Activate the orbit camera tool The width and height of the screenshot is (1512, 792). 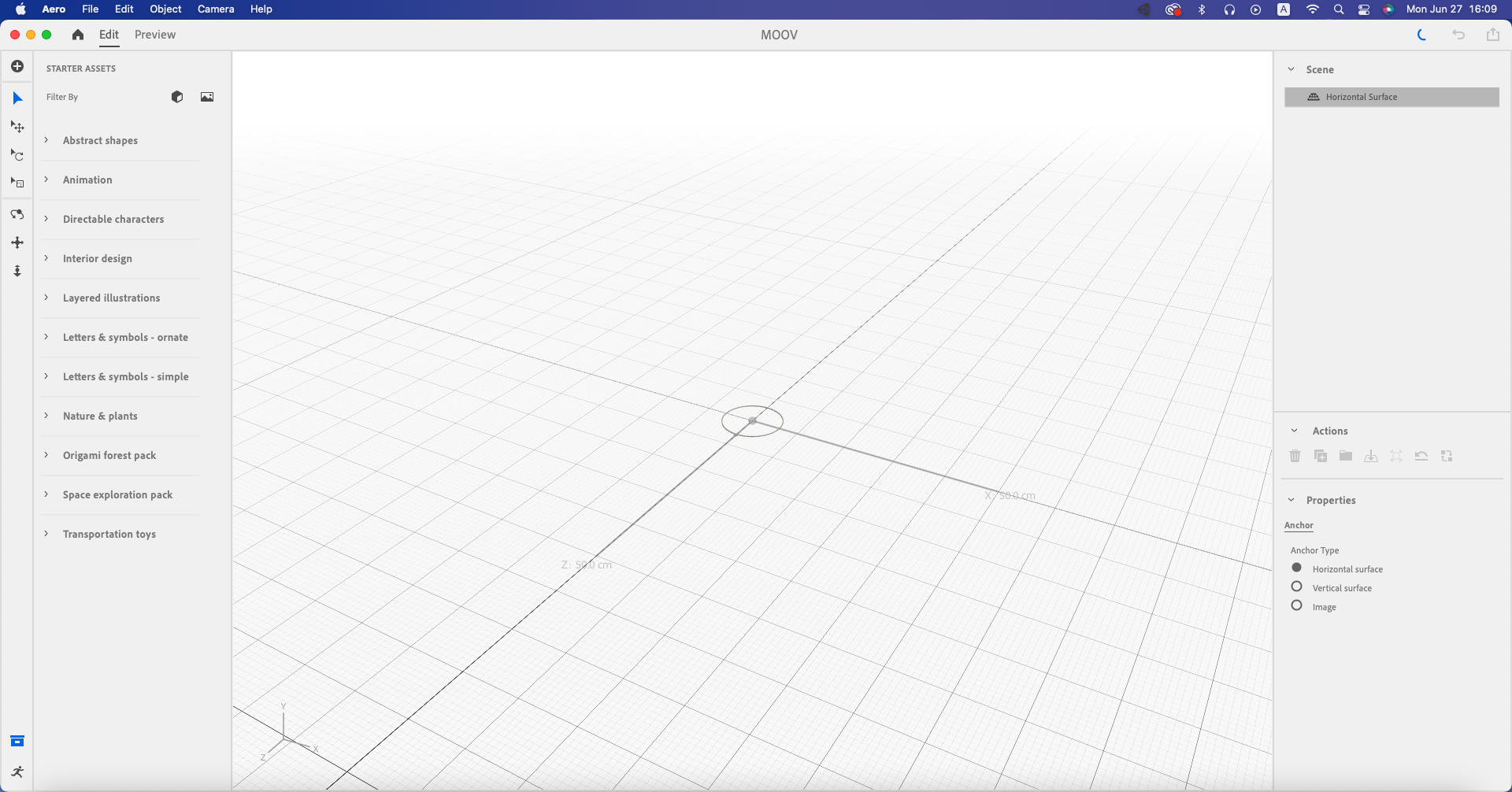(17, 214)
